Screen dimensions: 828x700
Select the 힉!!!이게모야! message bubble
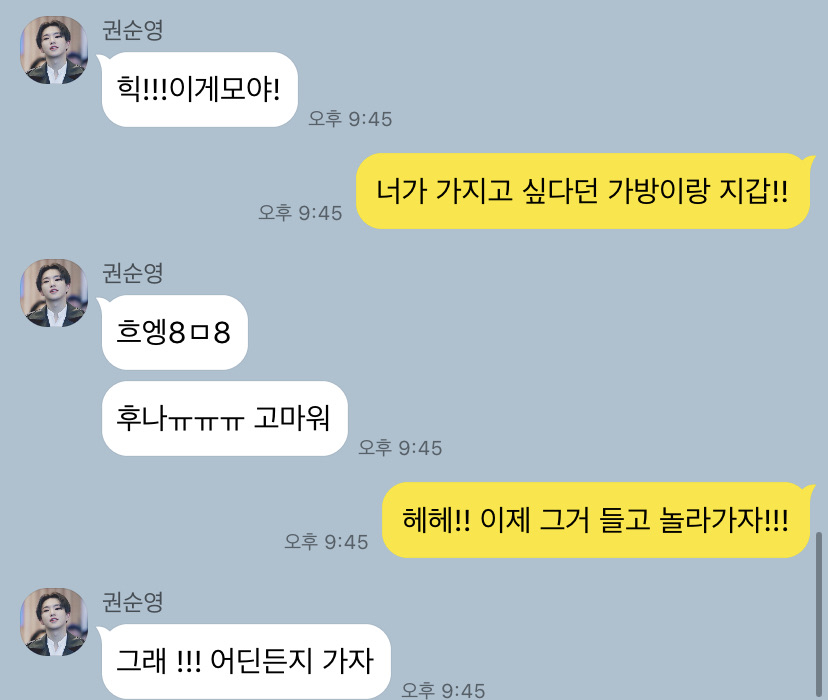tap(199, 89)
